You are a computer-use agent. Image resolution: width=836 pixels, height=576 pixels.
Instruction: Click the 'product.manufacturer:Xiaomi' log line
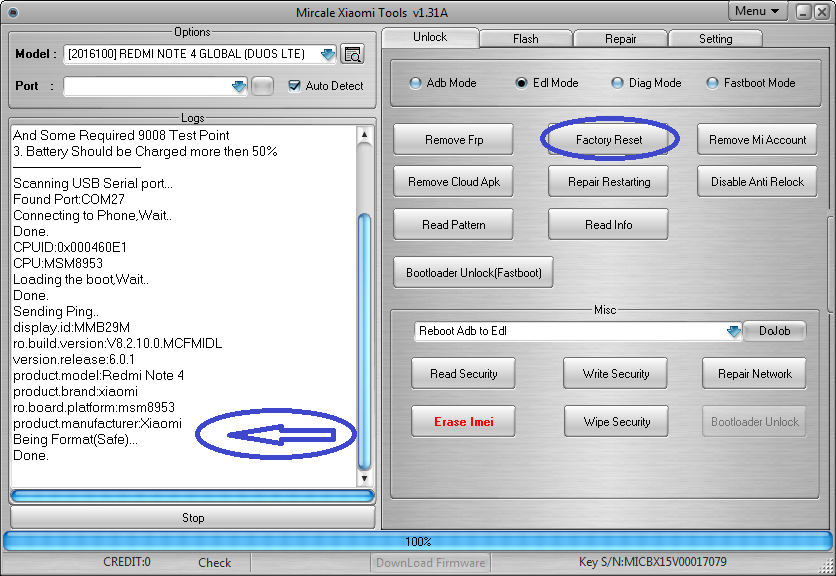click(98, 423)
